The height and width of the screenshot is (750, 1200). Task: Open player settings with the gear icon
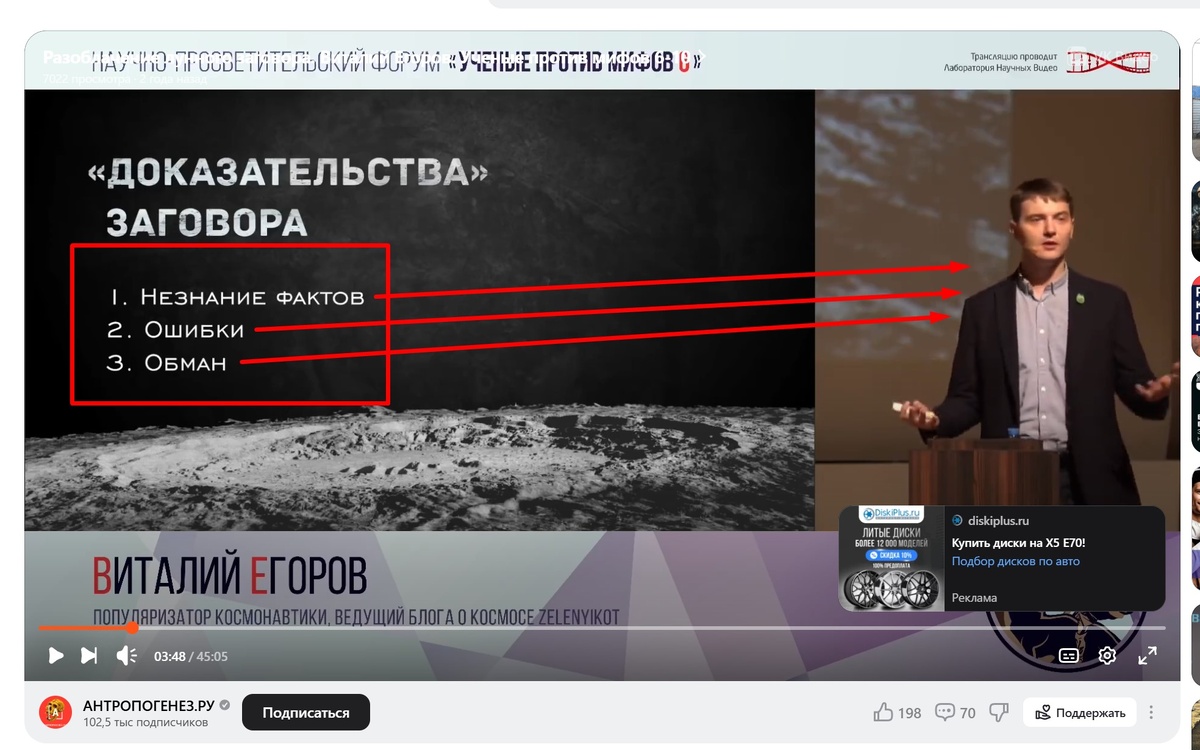(1106, 655)
